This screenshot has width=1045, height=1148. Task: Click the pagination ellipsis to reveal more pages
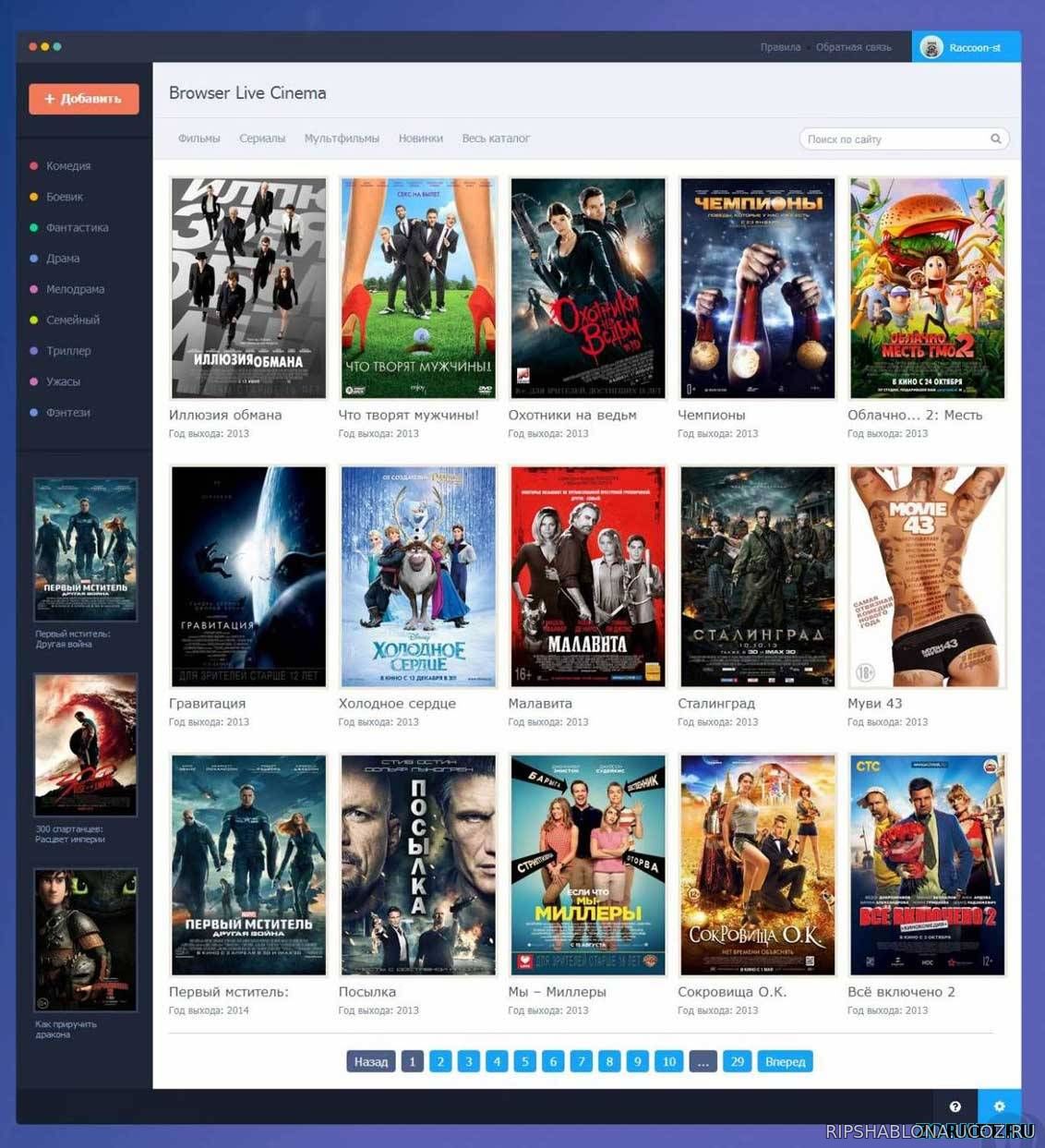click(x=703, y=1061)
